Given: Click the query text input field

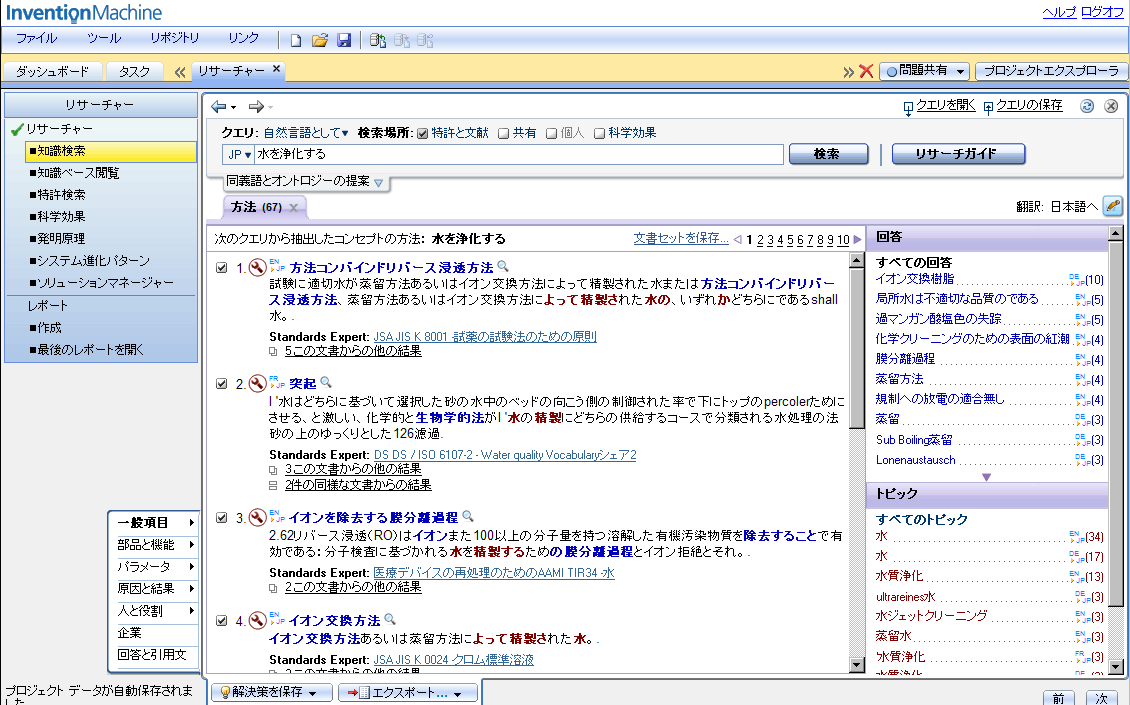Looking at the screenshot, I should (518, 154).
